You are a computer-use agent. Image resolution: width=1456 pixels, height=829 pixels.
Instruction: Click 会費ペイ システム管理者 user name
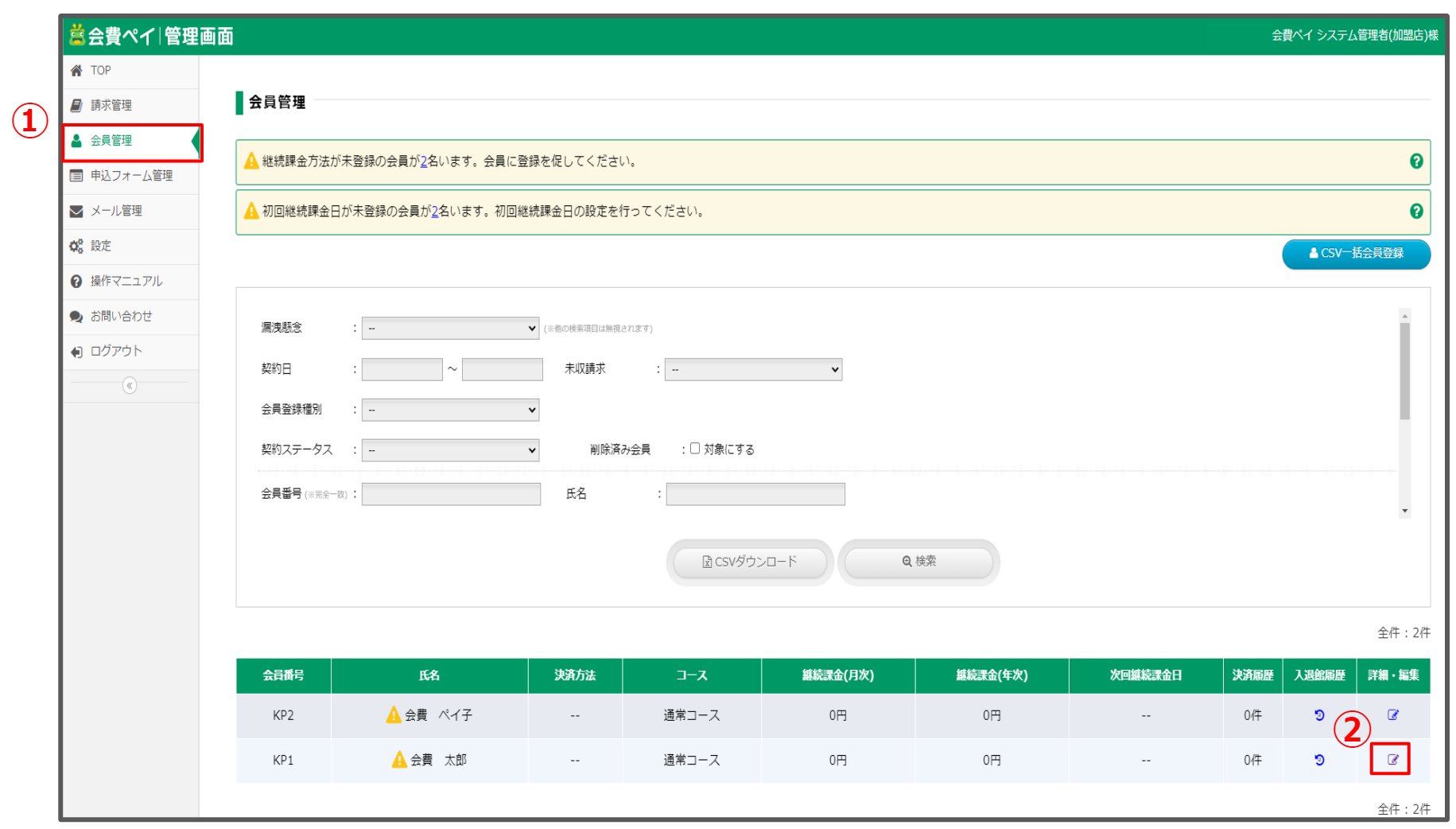coord(1354,35)
